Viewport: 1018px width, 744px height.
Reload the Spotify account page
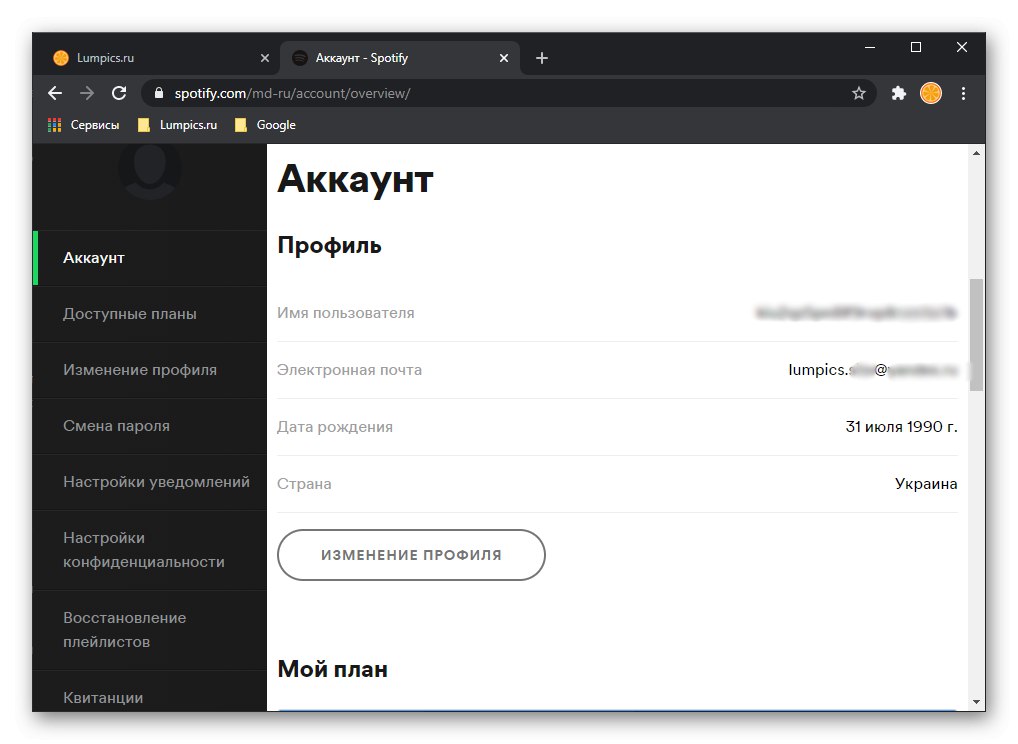(119, 93)
